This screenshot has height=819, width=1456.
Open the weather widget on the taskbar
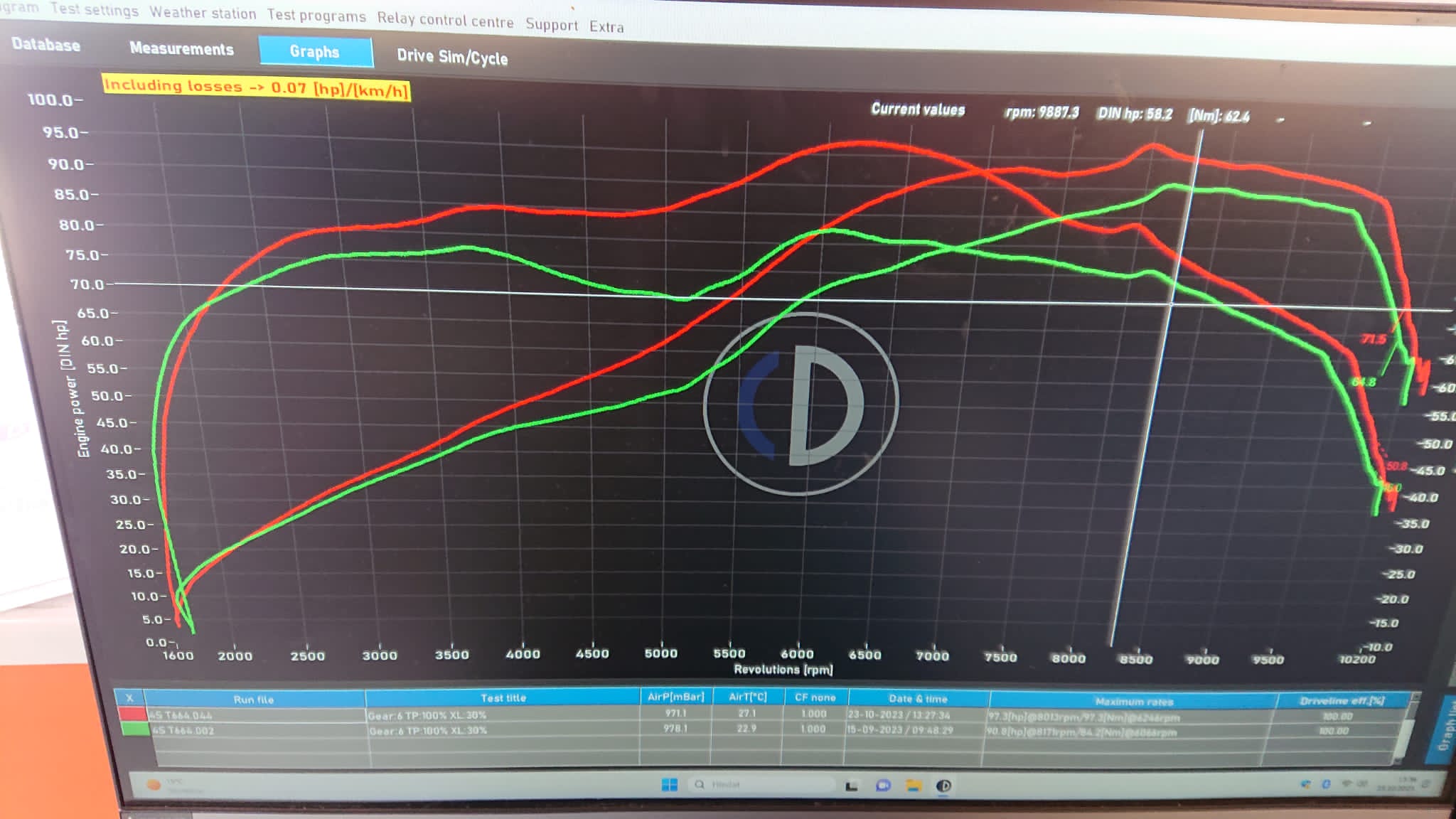(x=174, y=786)
